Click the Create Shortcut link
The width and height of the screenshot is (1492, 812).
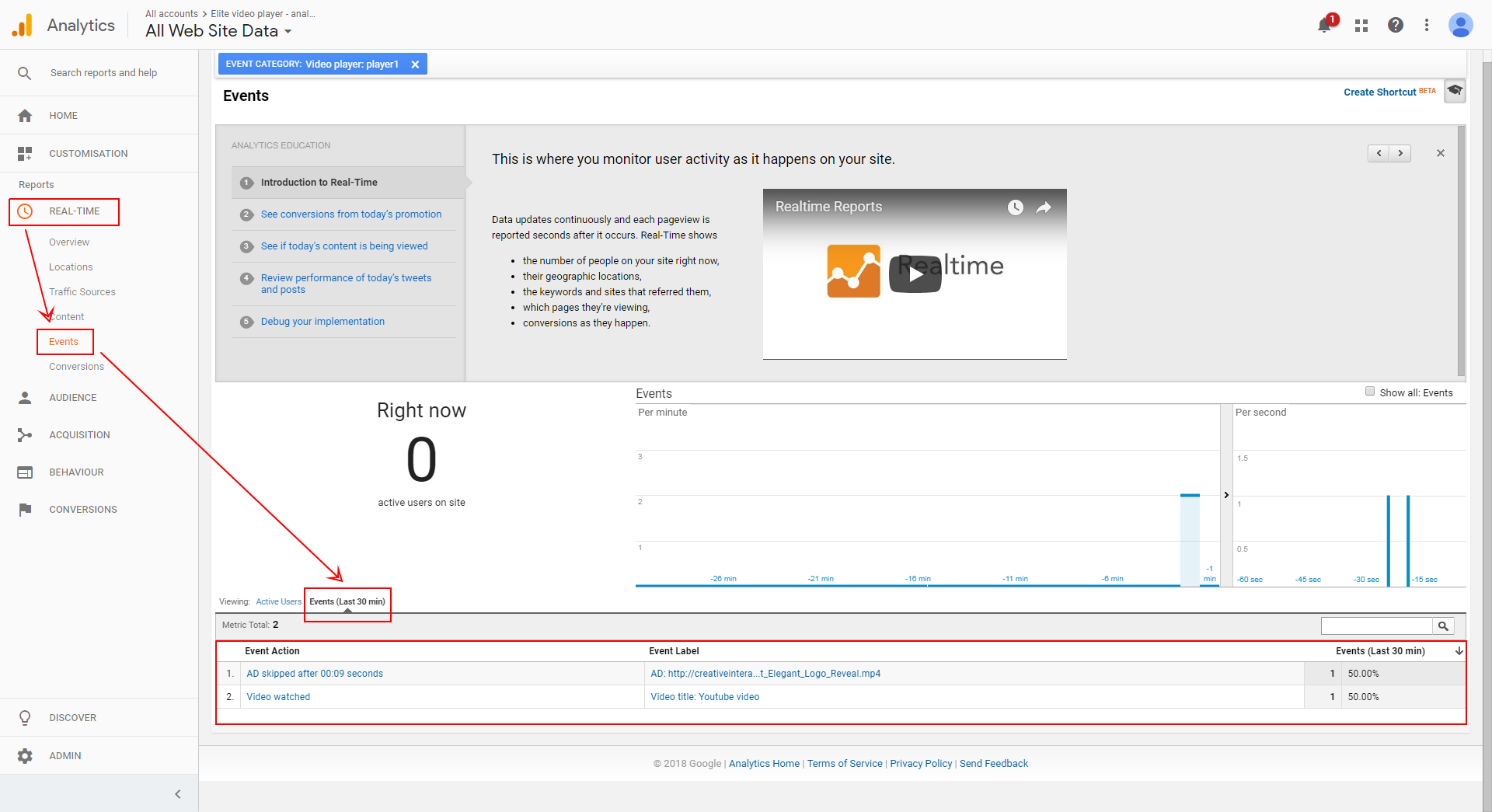(1379, 92)
